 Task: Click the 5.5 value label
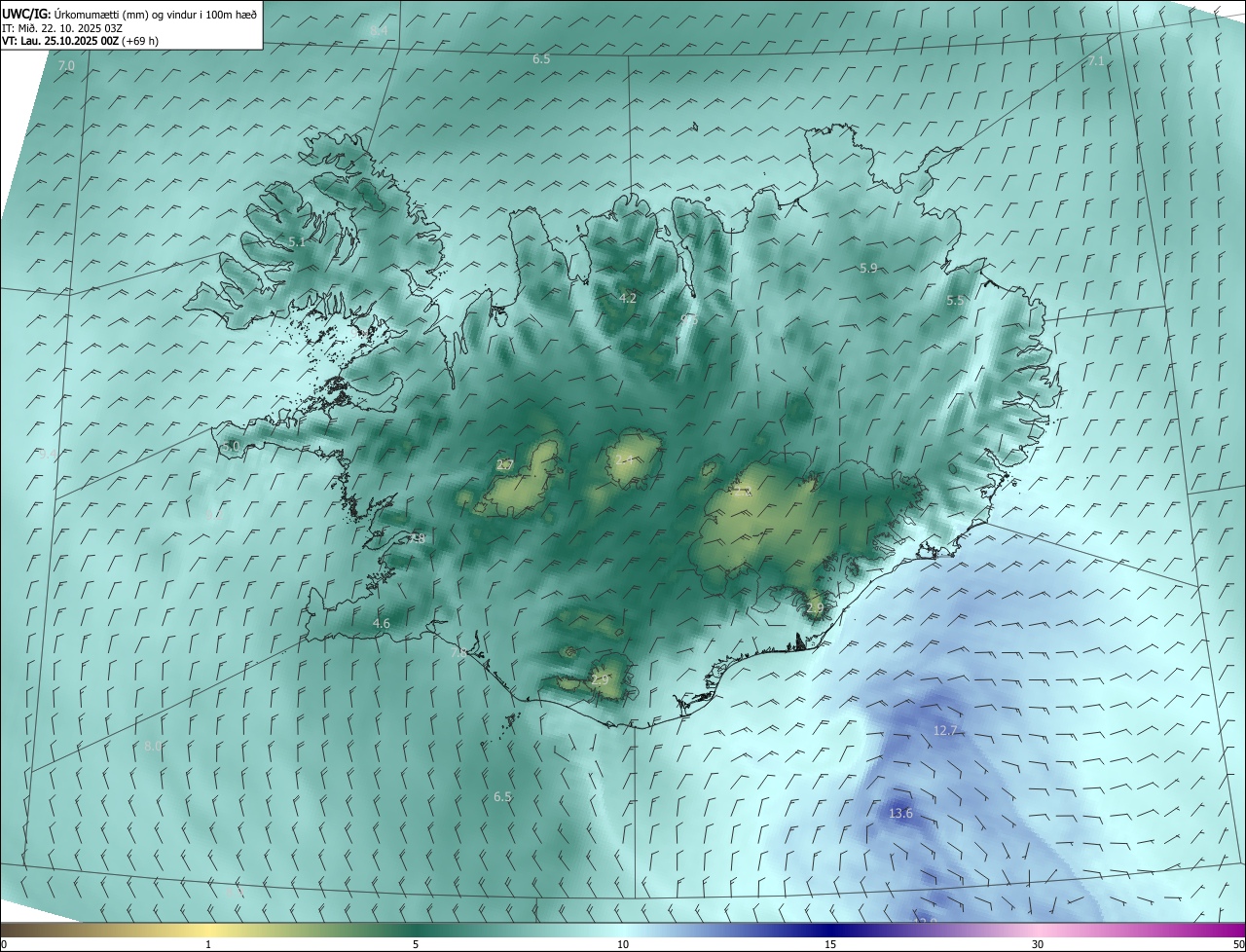(955, 301)
